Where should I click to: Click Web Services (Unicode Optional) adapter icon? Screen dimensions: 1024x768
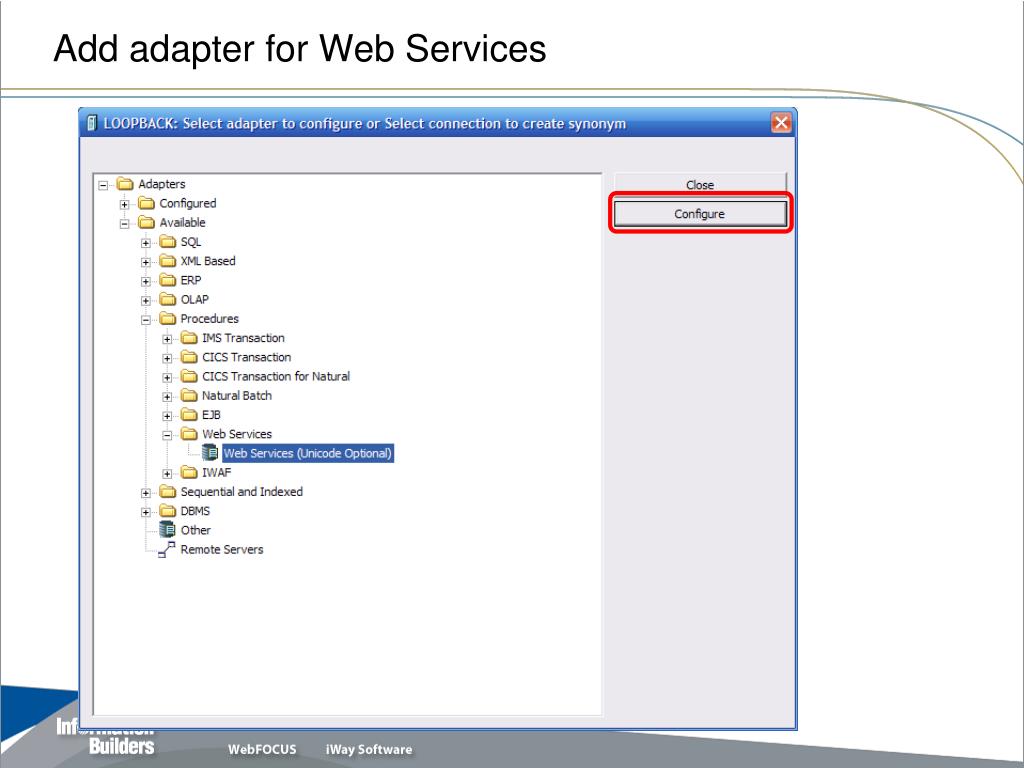[x=210, y=452]
